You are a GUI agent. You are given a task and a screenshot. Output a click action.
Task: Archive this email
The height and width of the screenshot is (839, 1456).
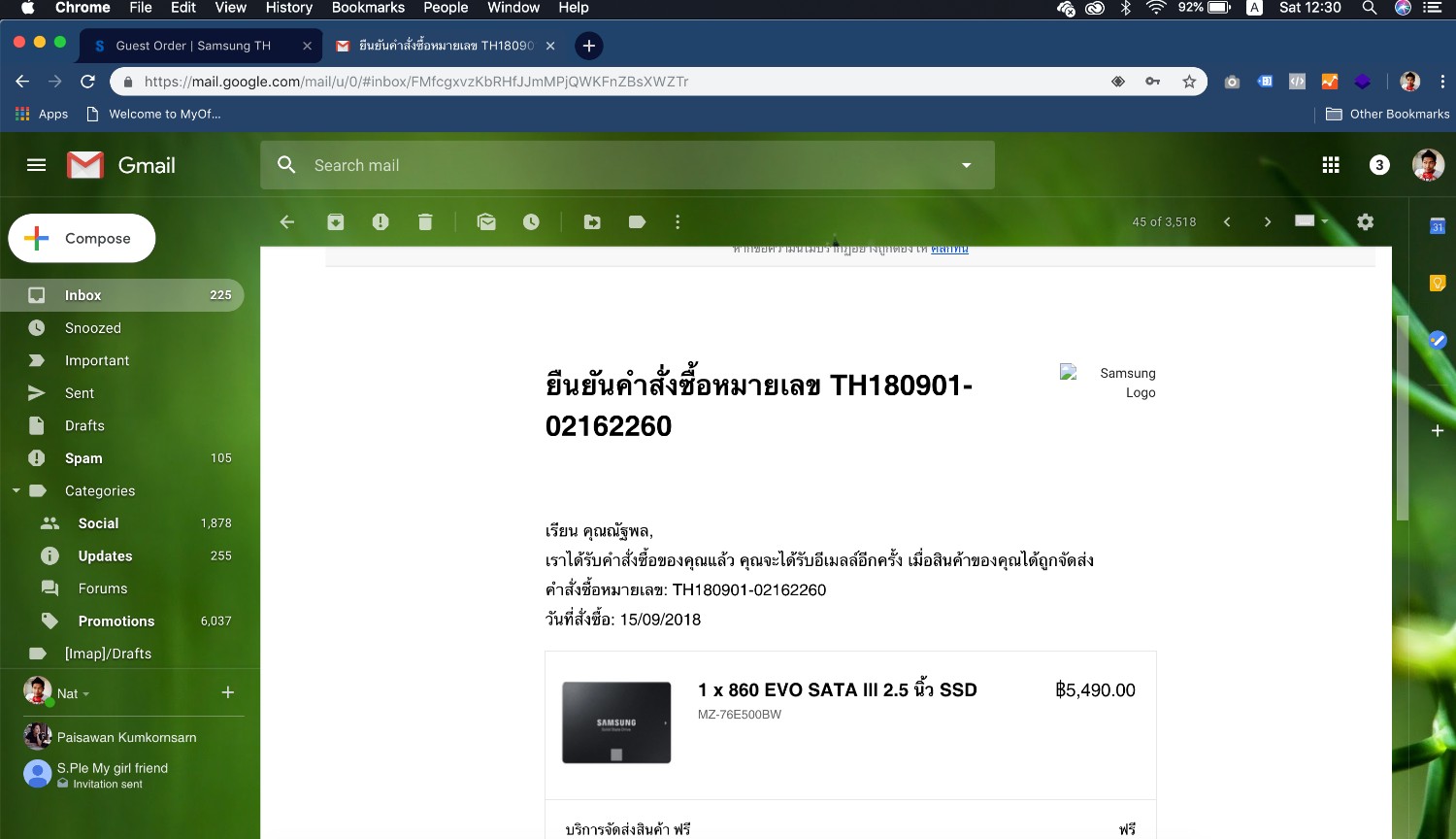336,222
